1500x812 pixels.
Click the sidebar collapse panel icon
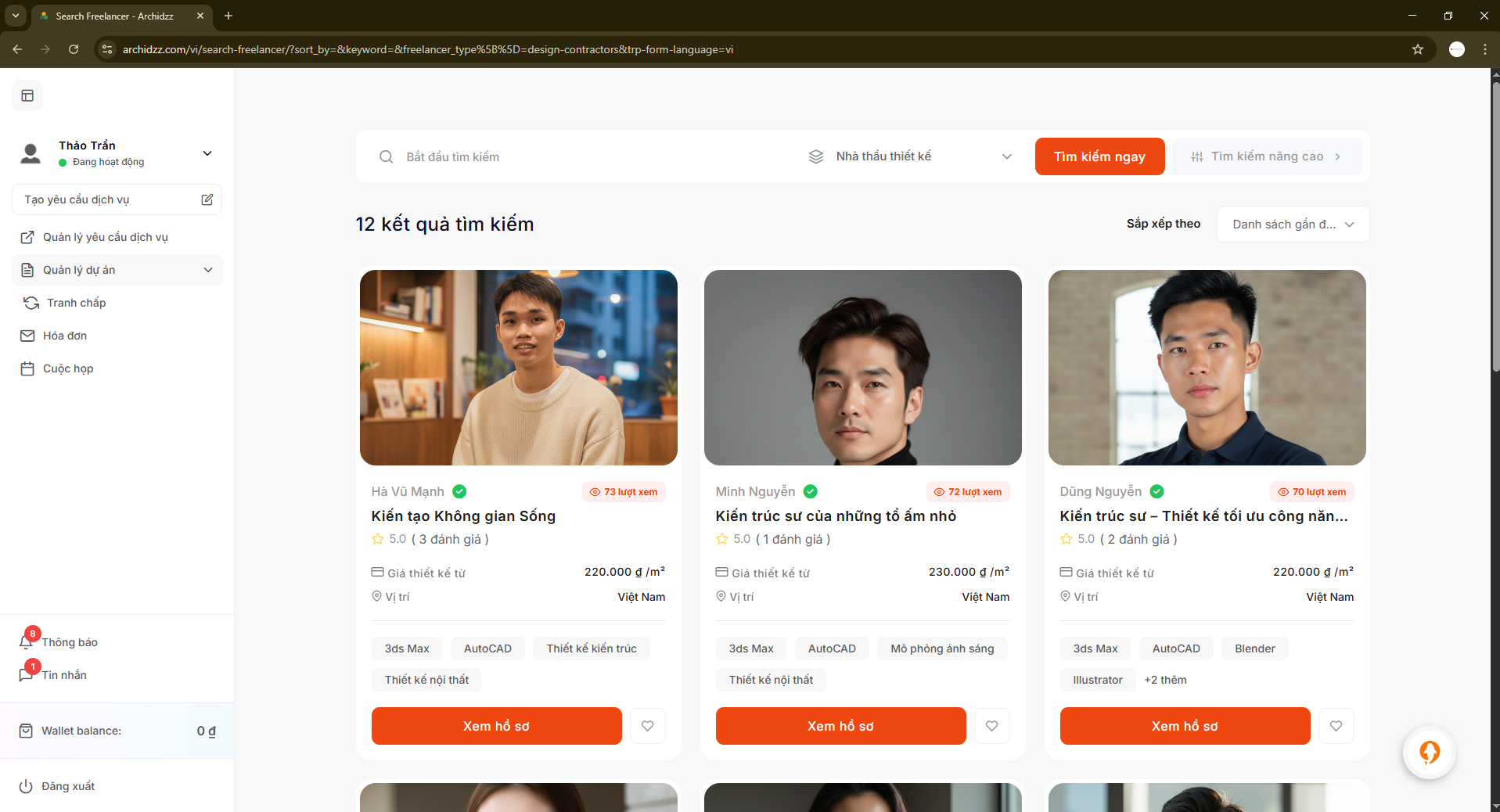click(27, 95)
